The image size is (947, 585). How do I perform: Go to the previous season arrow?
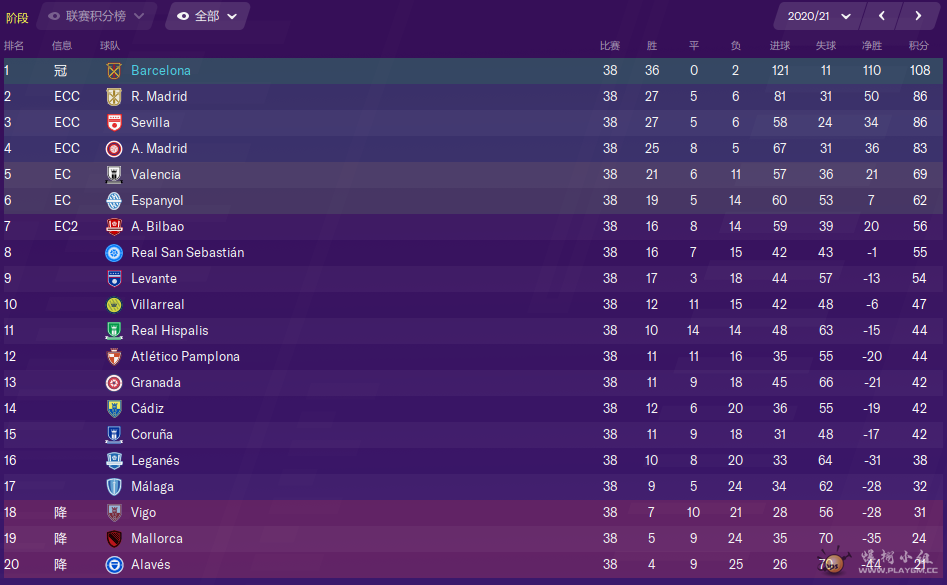tap(882, 16)
